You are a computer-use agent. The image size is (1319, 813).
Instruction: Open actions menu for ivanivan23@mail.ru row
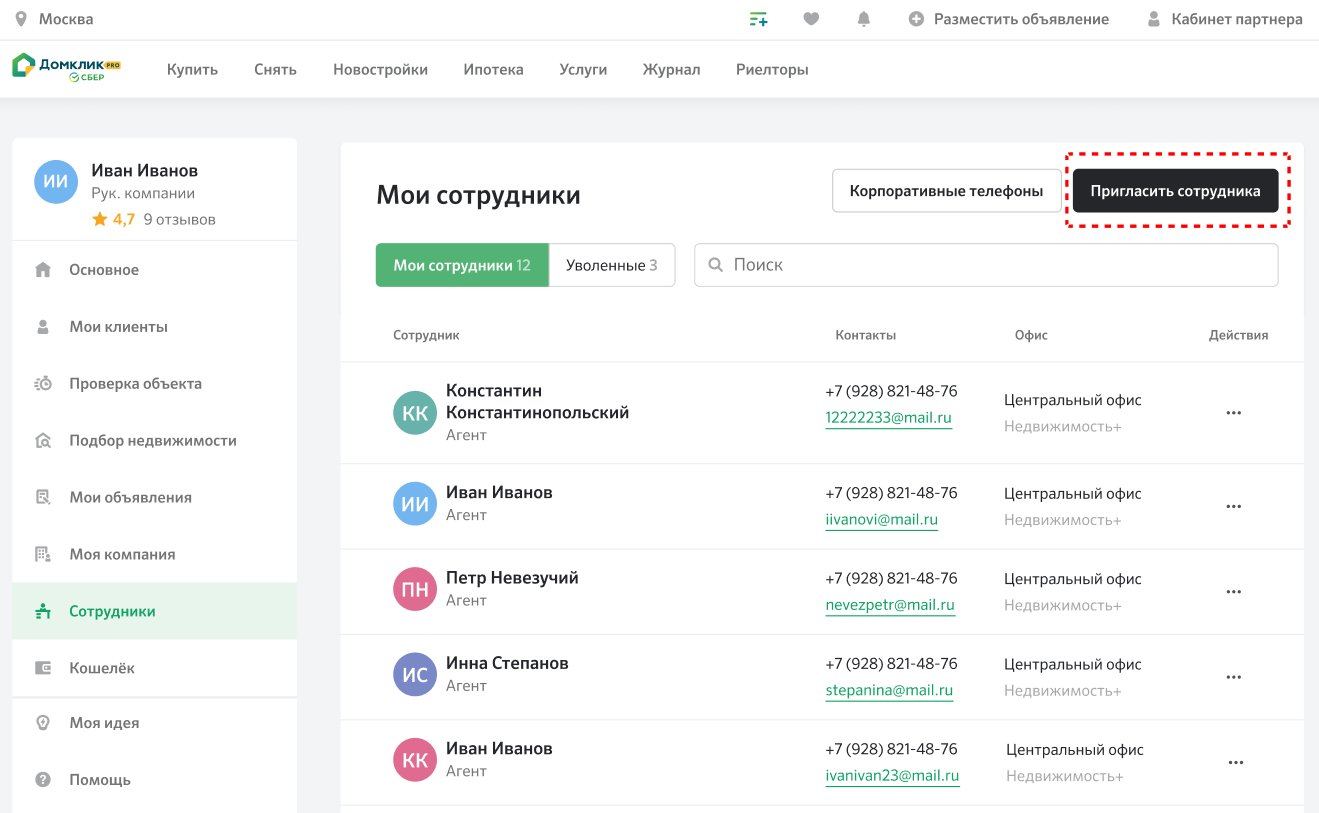[1235, 762]
